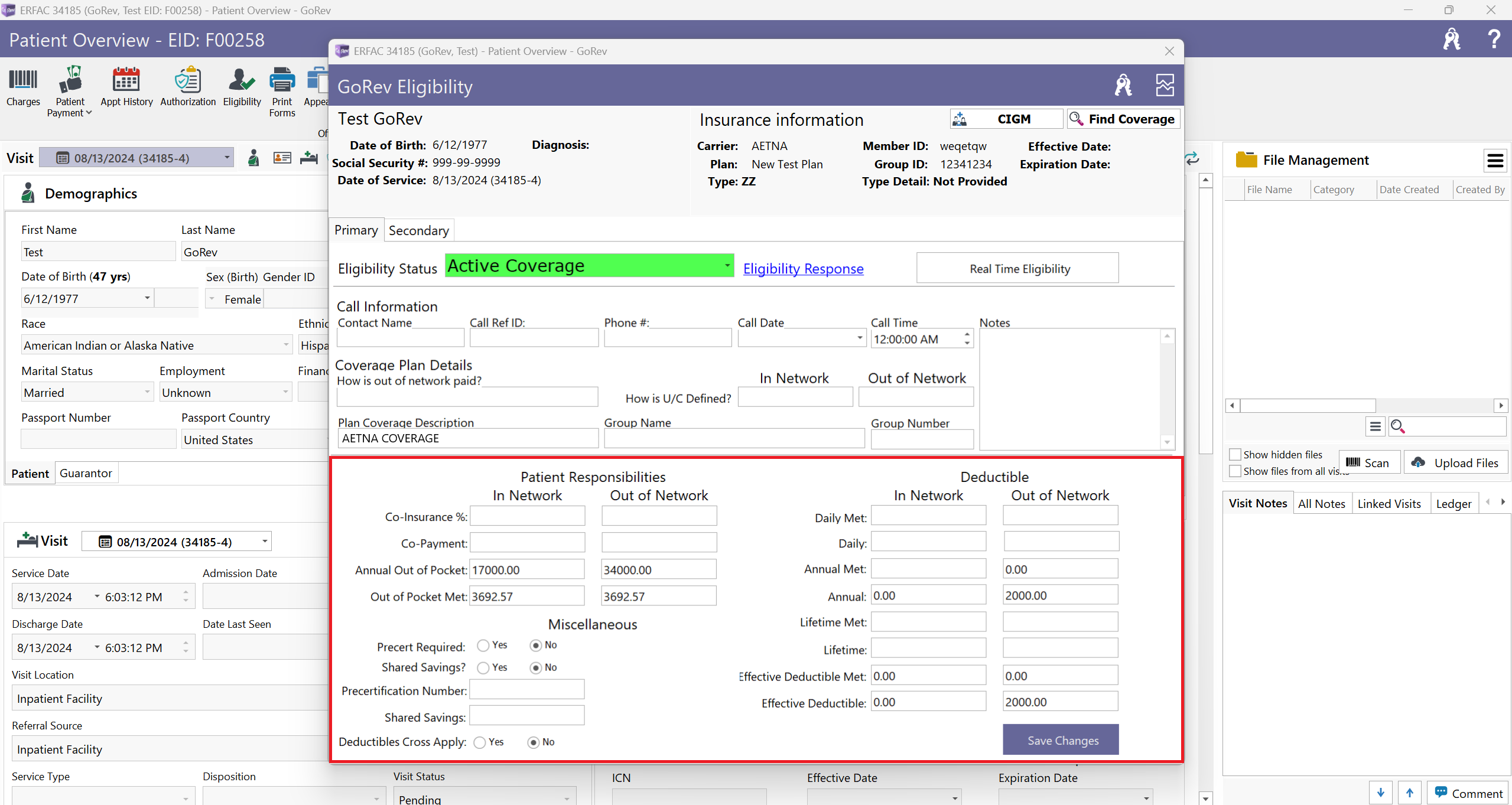Click the Find Coverage button

pyautogui.click(x=1122, y=119)
